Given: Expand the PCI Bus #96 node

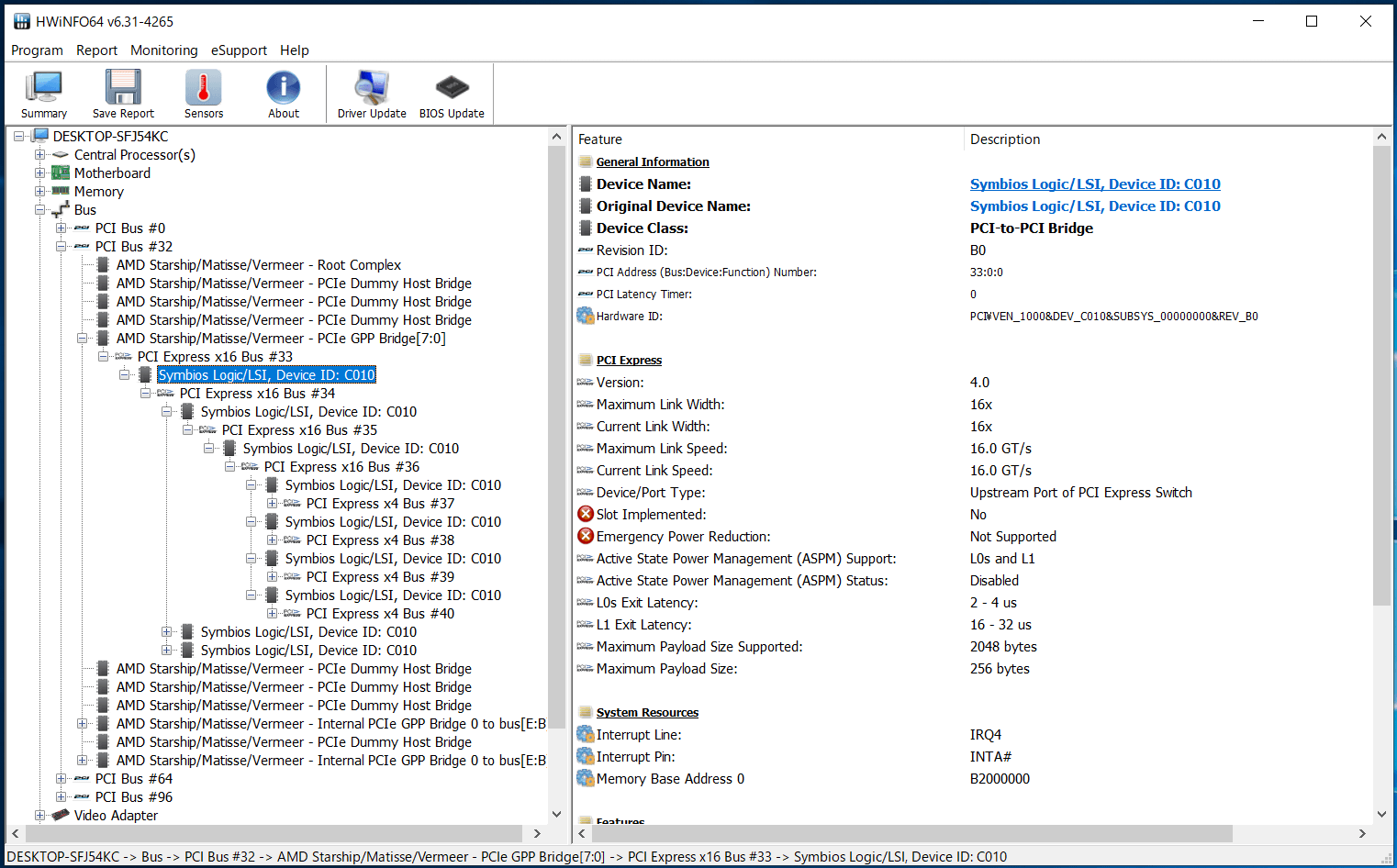Looking at the screenshot, I should [61, 796].
